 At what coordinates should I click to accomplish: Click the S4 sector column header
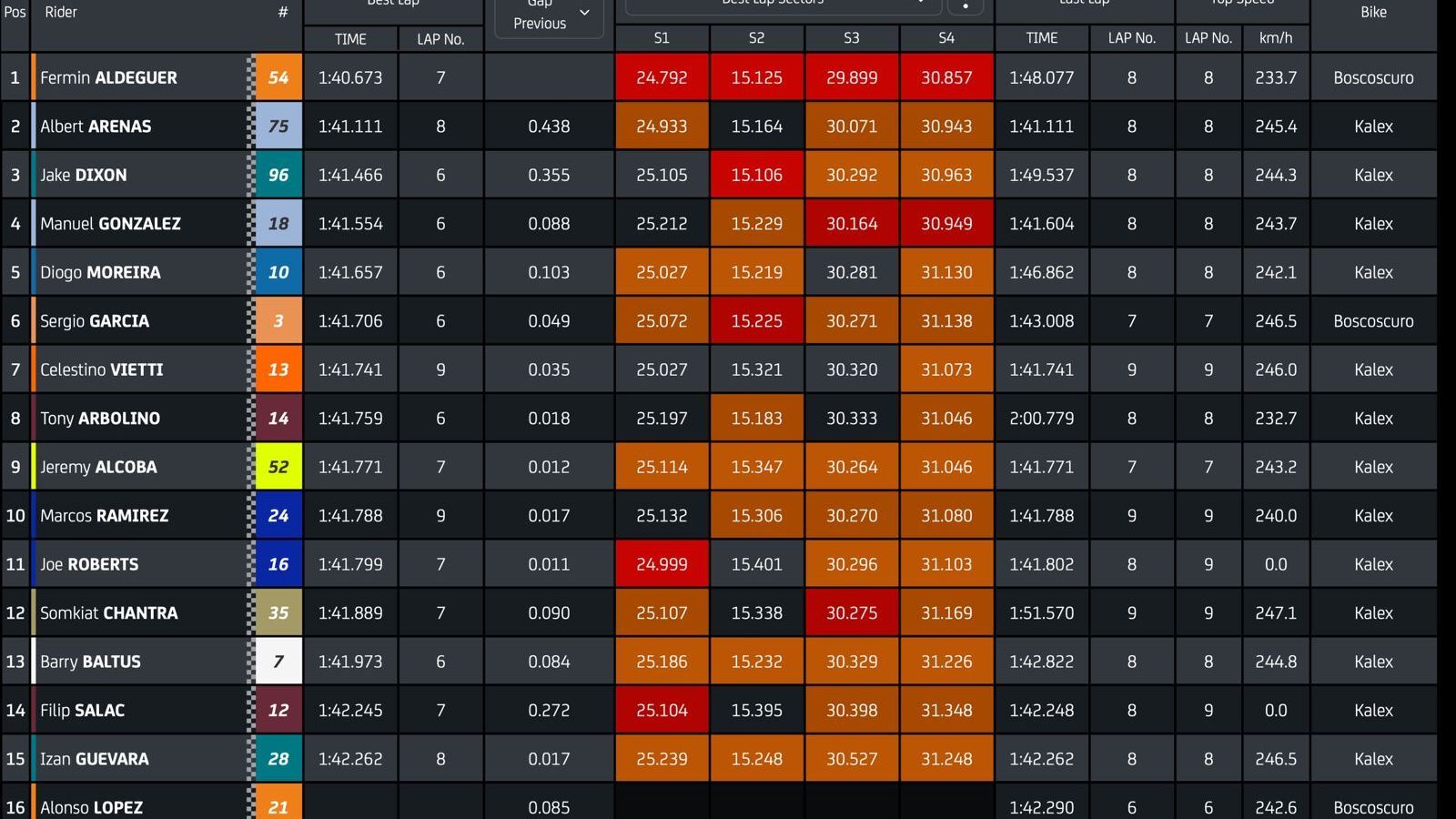[x=946, y=38]
